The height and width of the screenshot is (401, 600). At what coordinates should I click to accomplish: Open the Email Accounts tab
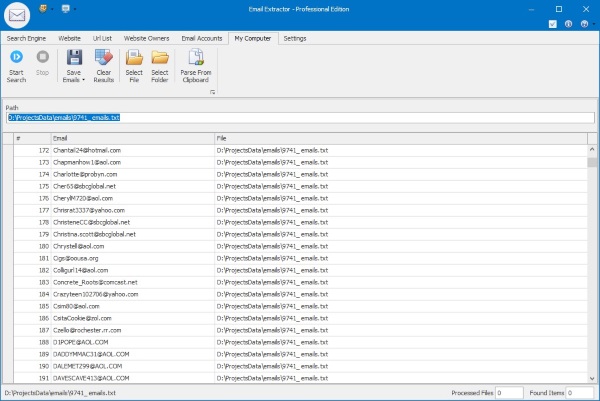pyautogui.click(x=202, y=38)
